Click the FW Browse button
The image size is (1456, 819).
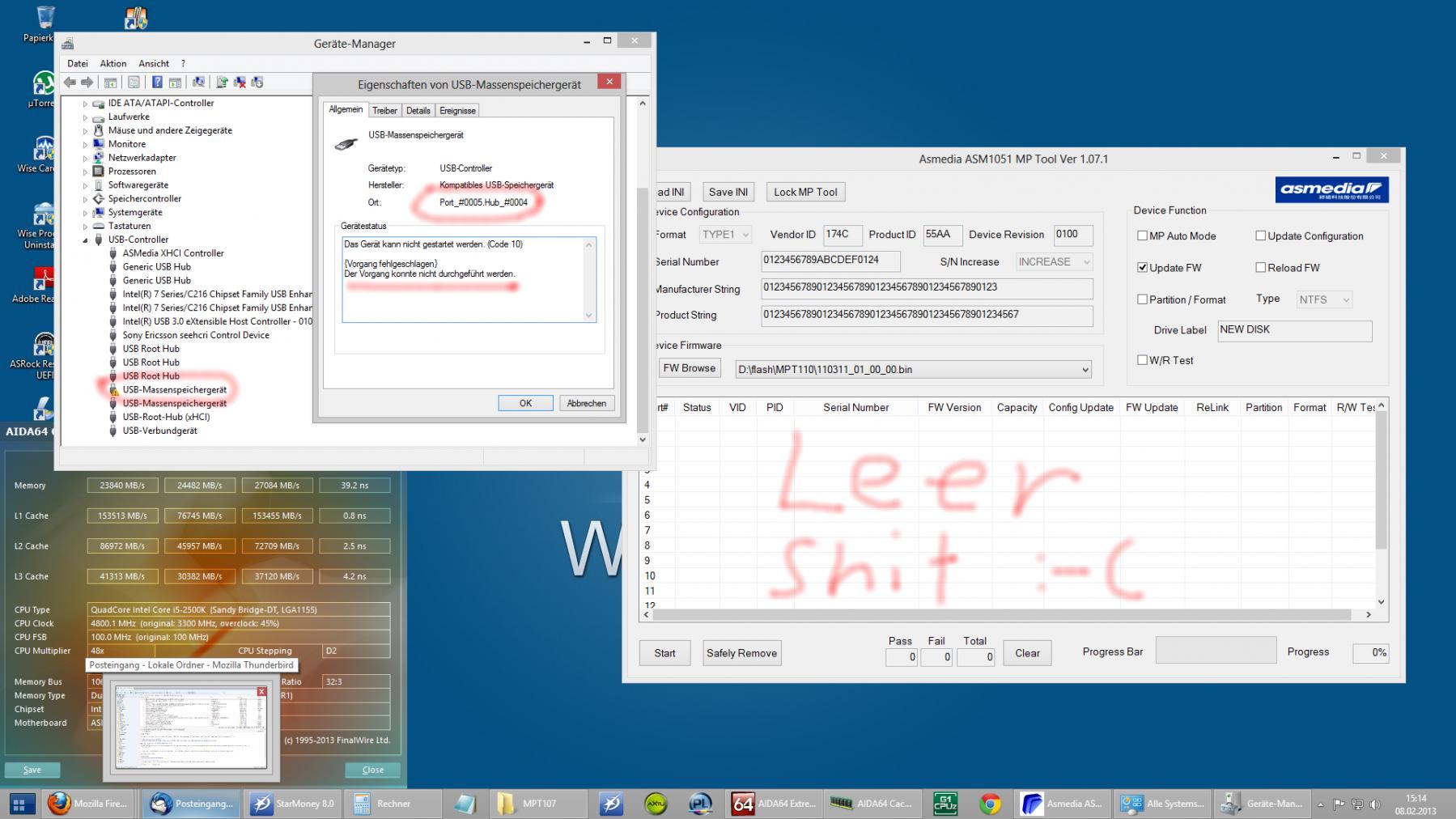[x=689, y=368]
